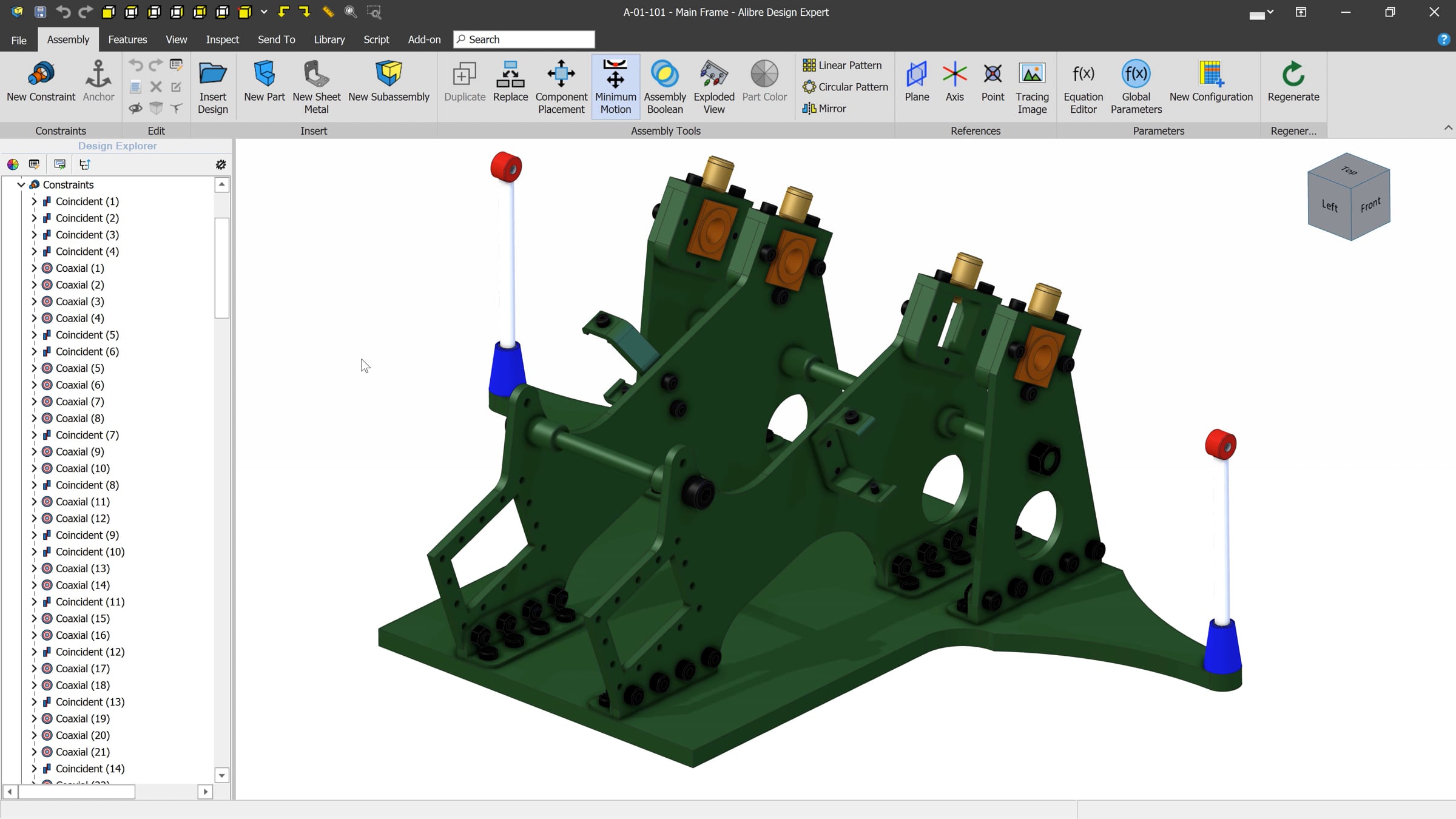Screen dimensions: 1456x819
Task: Toggle the Design Explorer settings gear
Action: (221, 164)
